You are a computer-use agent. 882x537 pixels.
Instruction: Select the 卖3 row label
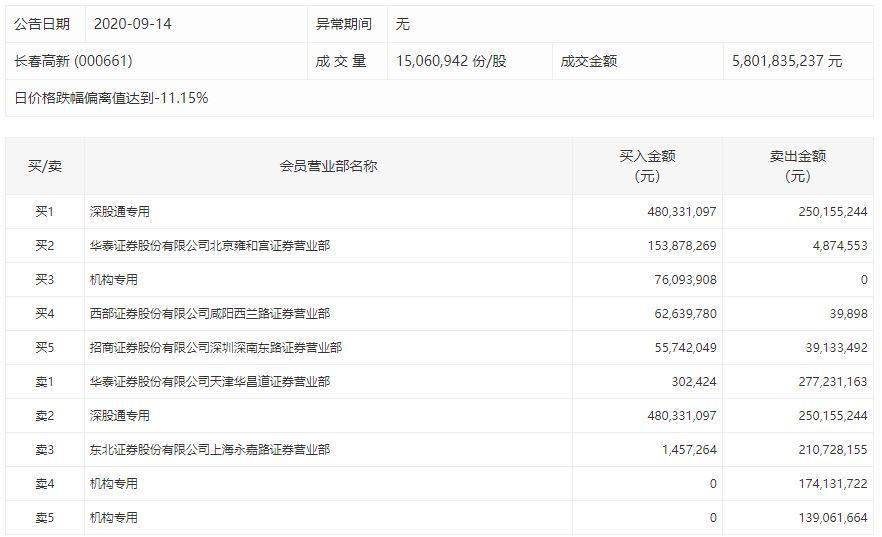coord(45,450)
